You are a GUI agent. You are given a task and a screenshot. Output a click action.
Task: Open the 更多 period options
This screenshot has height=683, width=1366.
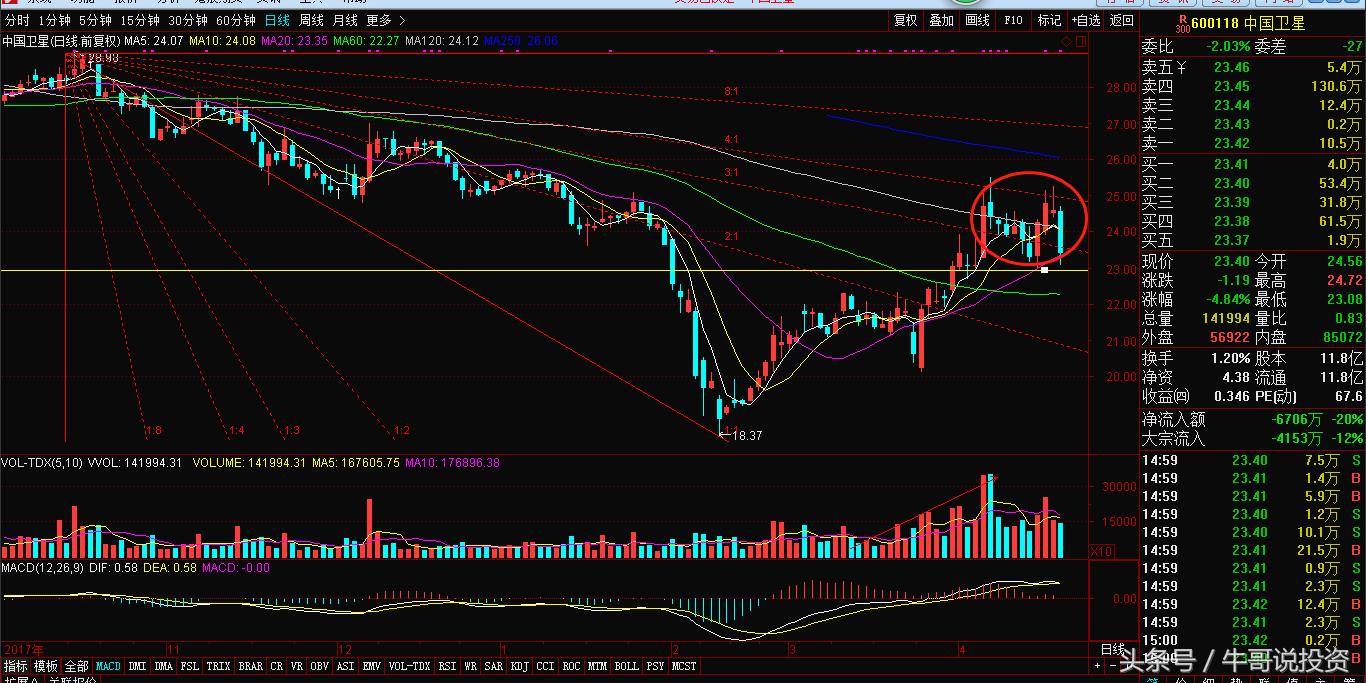click(x=378, y=21)
